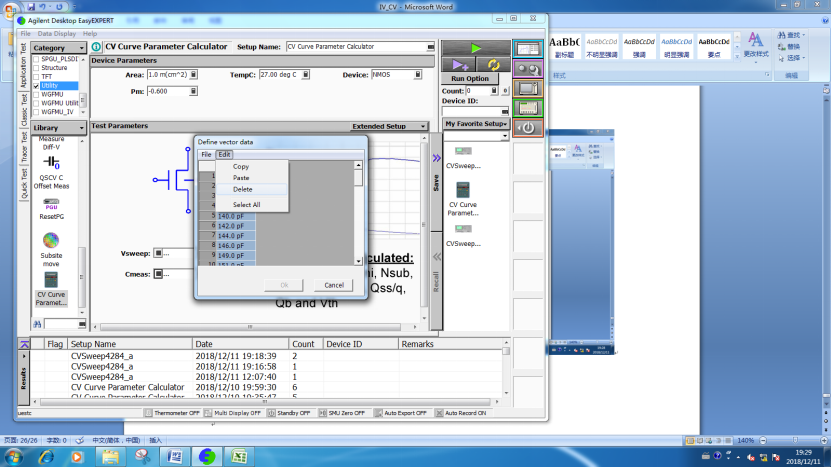Viewport: 831px width, 468px height.
Task: Open first CVSweep... favorite setup
Action: pyautogui.click(x=463, y=157)
